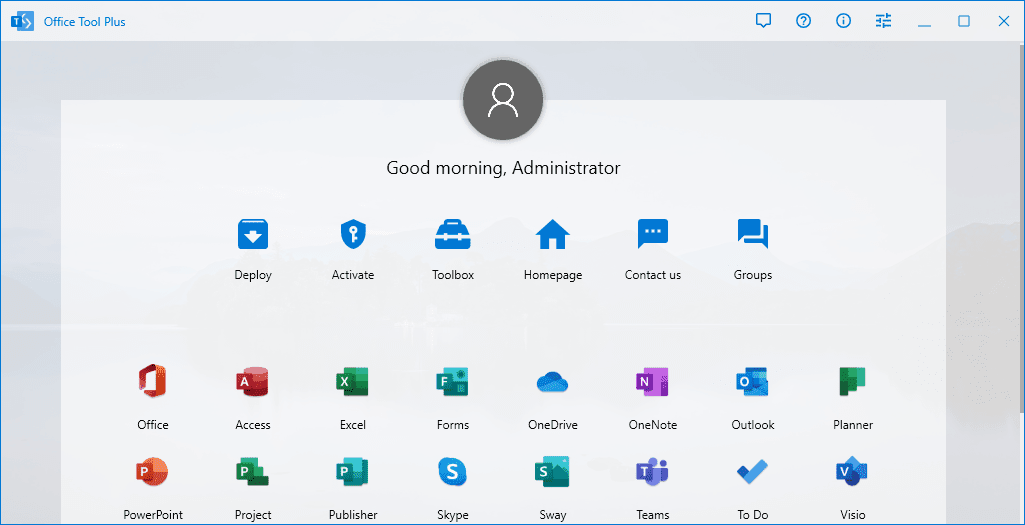Launch Excel from the app grid

coord(352,382)
